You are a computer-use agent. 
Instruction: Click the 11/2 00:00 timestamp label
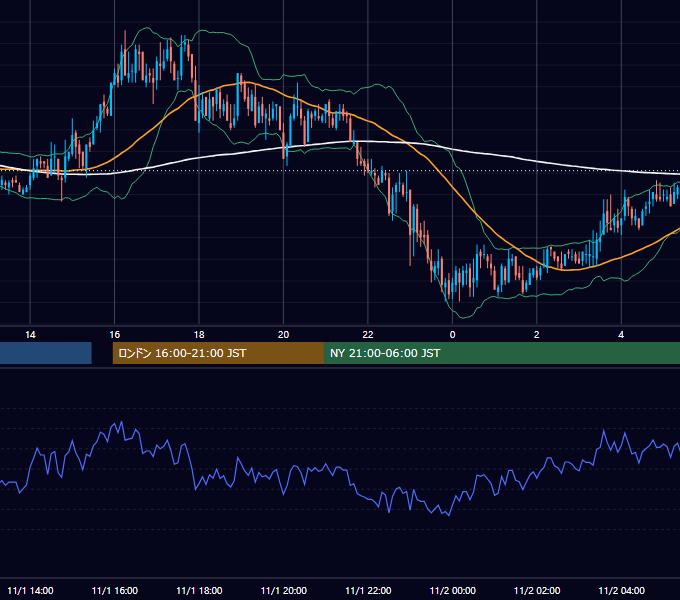pos(452,590)
